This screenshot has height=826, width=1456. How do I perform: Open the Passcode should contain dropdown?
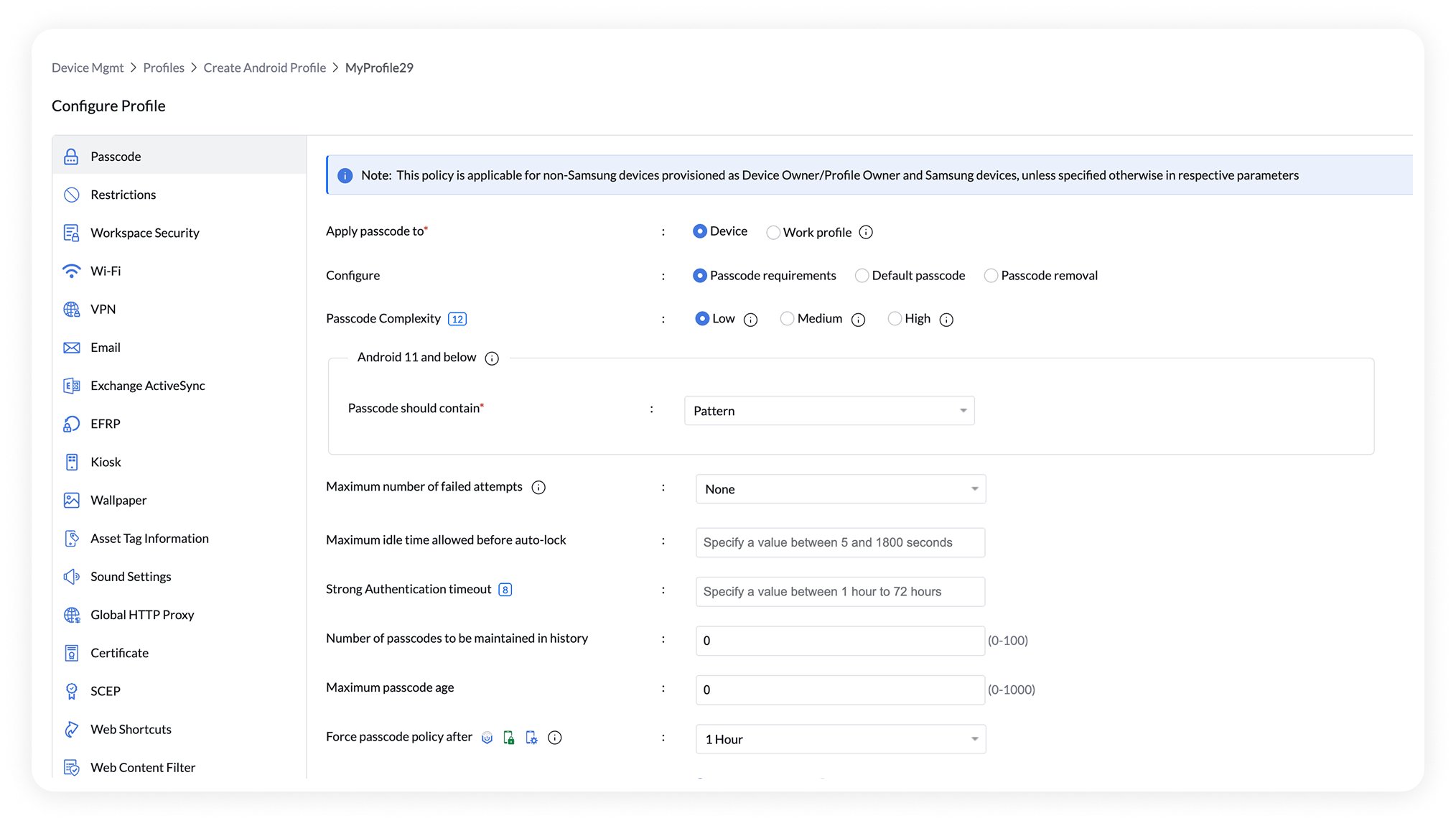(x=829, y=411)
